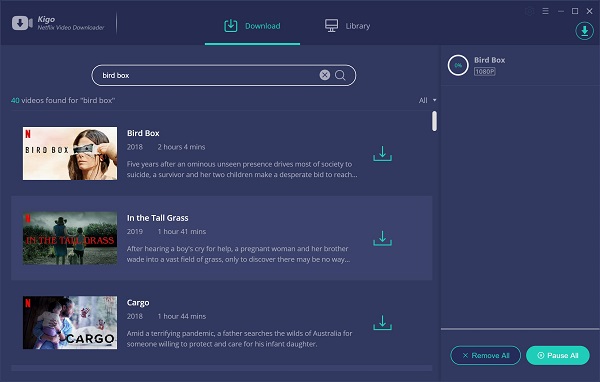Click the Bird Box progress circle
Screen dimensions: 600x382
coord(458,65)
